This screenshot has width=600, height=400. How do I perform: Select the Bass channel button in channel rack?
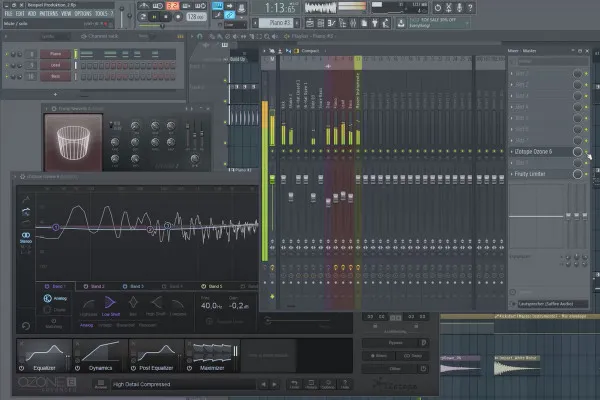pos(55,76)
